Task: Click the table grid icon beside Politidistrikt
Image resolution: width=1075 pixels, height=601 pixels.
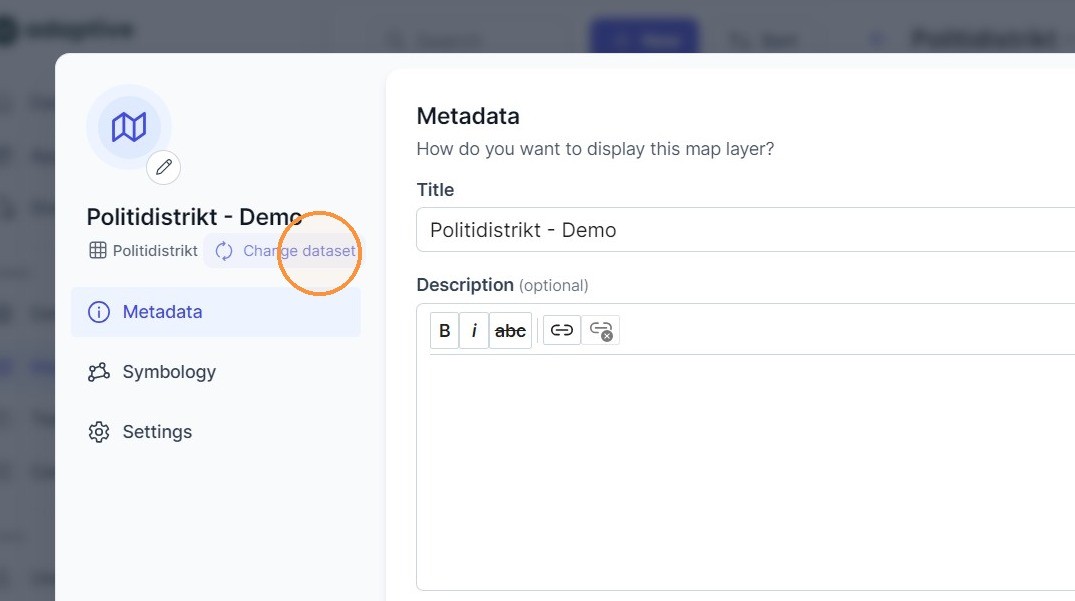Action: pyautogui.click(x=97, y=251)
